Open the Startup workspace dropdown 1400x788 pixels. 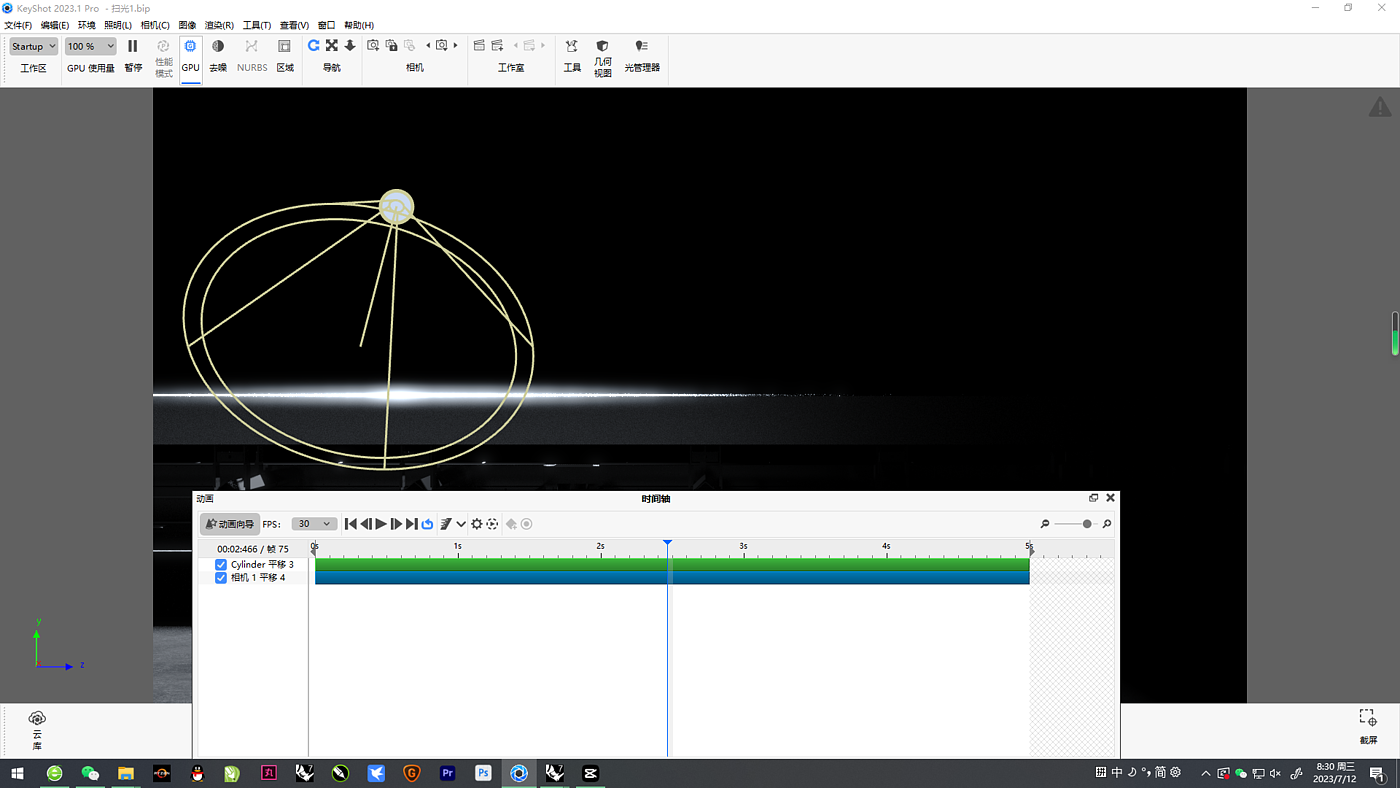point(34,47)
